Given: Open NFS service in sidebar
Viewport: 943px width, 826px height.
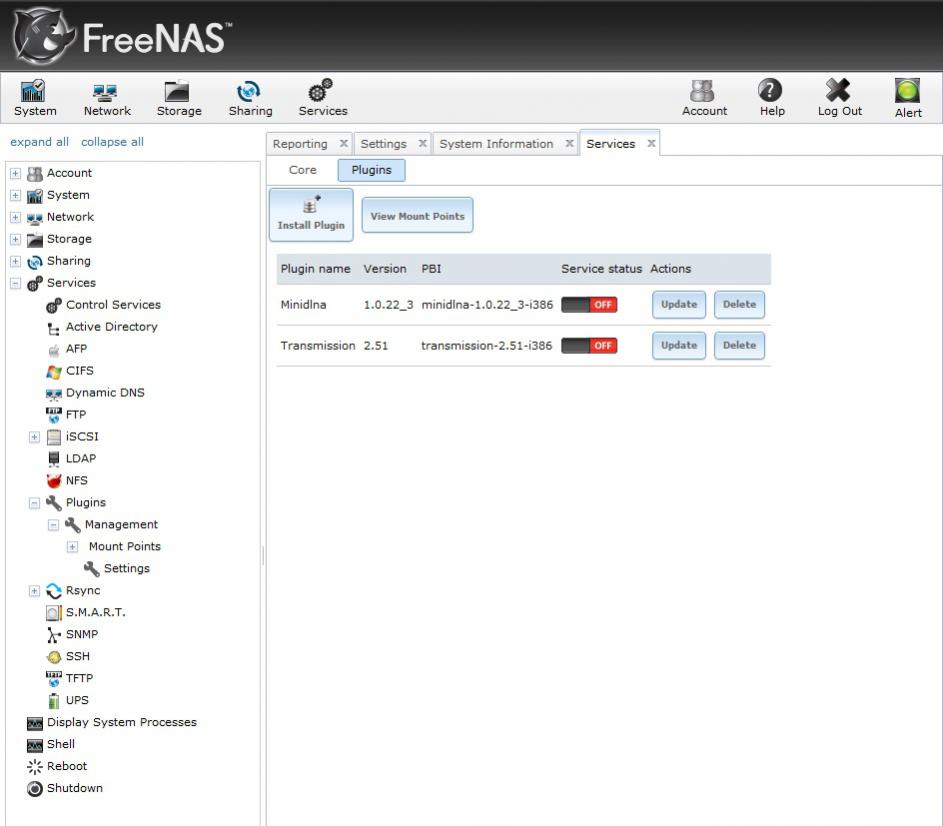Looking at the screenshot, I should [67, 481].
